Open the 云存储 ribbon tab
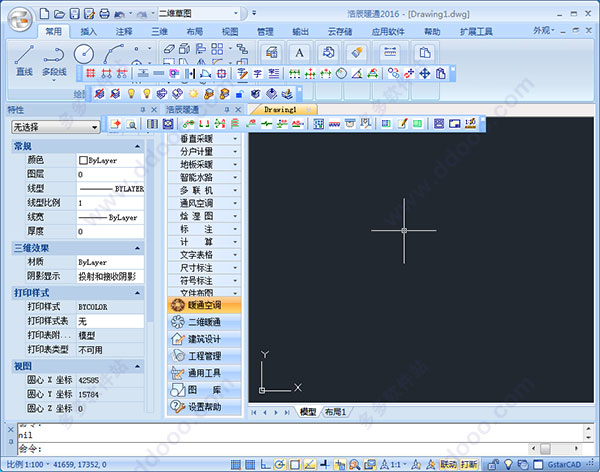The height and width of the screenshot is (472, 600). [x=339, y=31]
